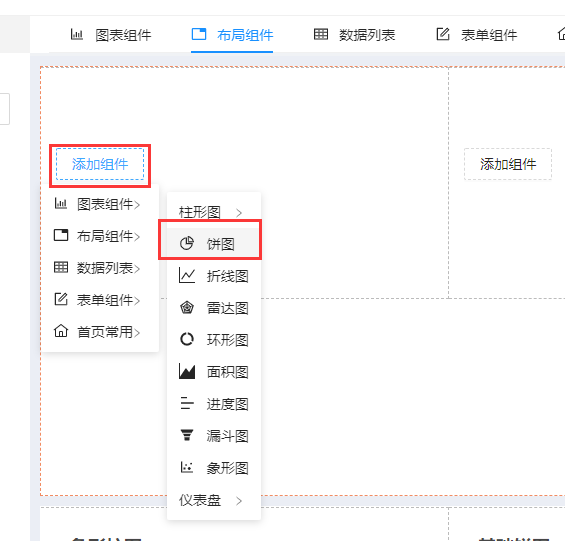Click the blue 添加组件 button
Screen dimensions: 565x541
(100, 164)
